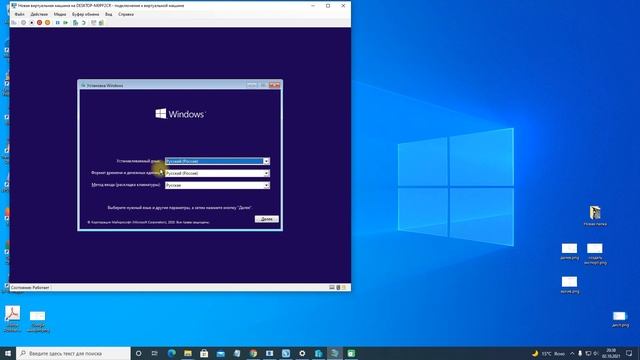
Task: Open the Файл menu
Action: (x=19, y=14)
